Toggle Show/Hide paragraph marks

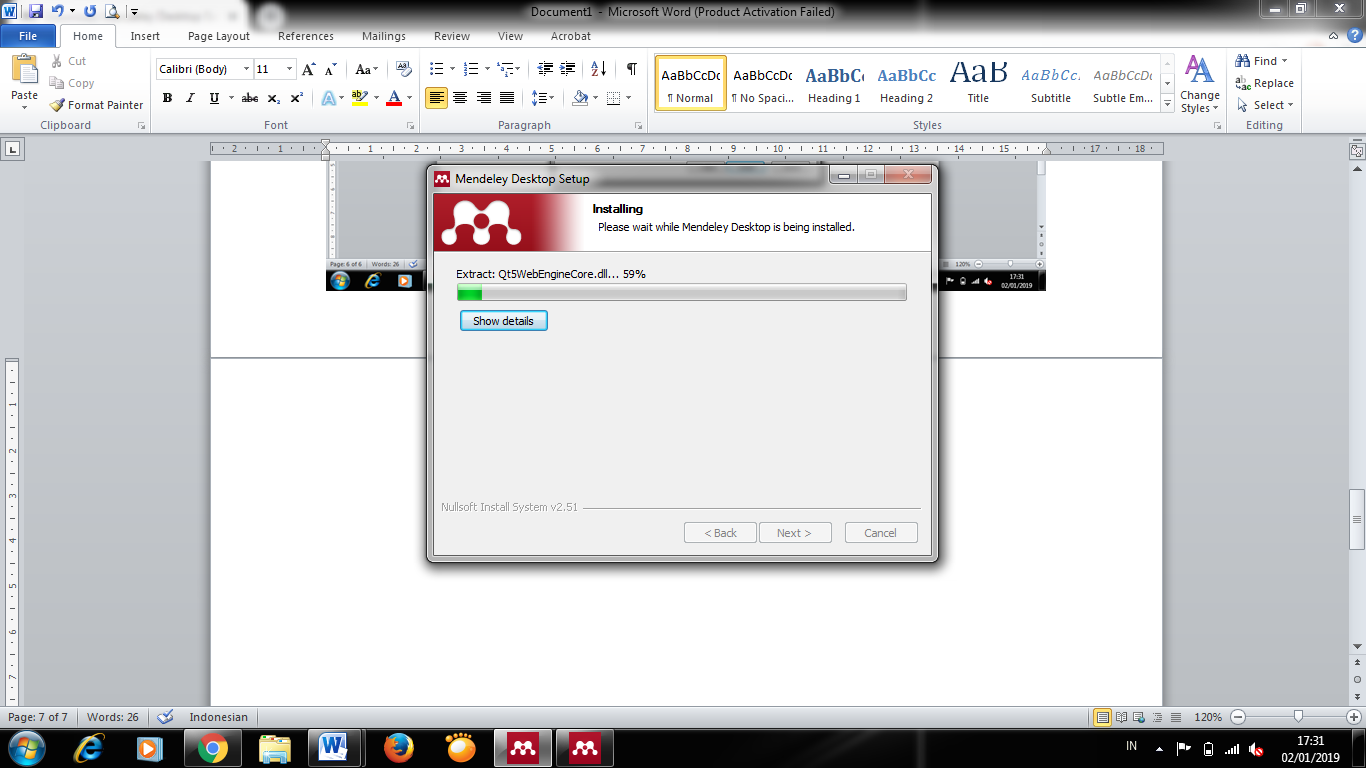click(x=631, y=69)
